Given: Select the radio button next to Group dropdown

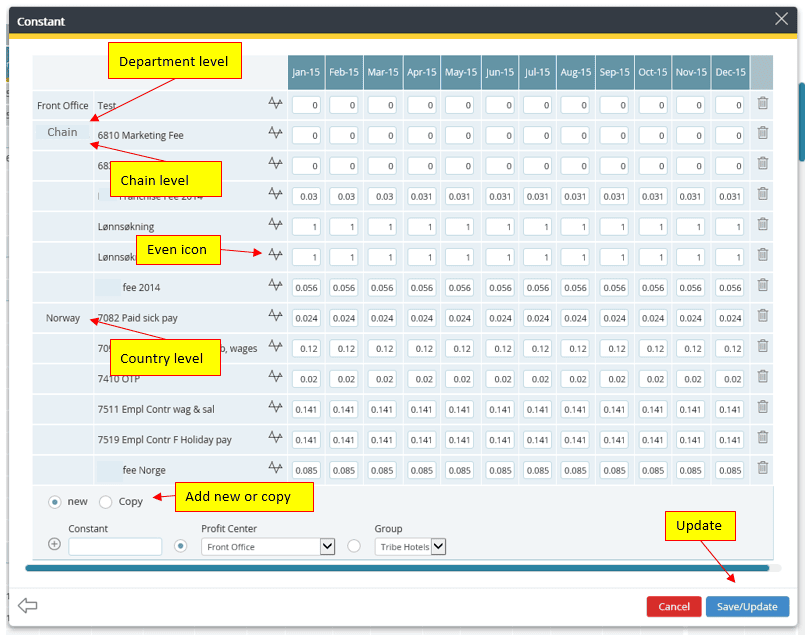Looking at the screenshot, I should click(x=354, y=546).
